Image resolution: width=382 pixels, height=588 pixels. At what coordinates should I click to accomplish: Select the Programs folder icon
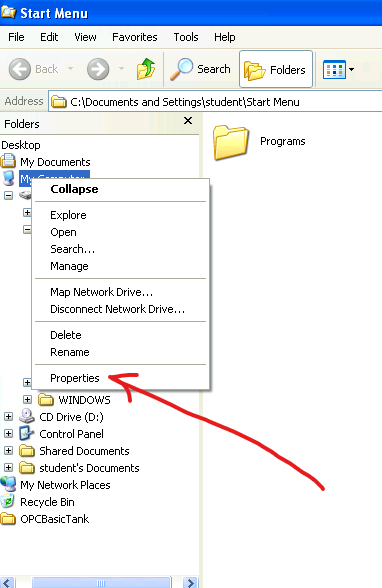click(231, 142)
